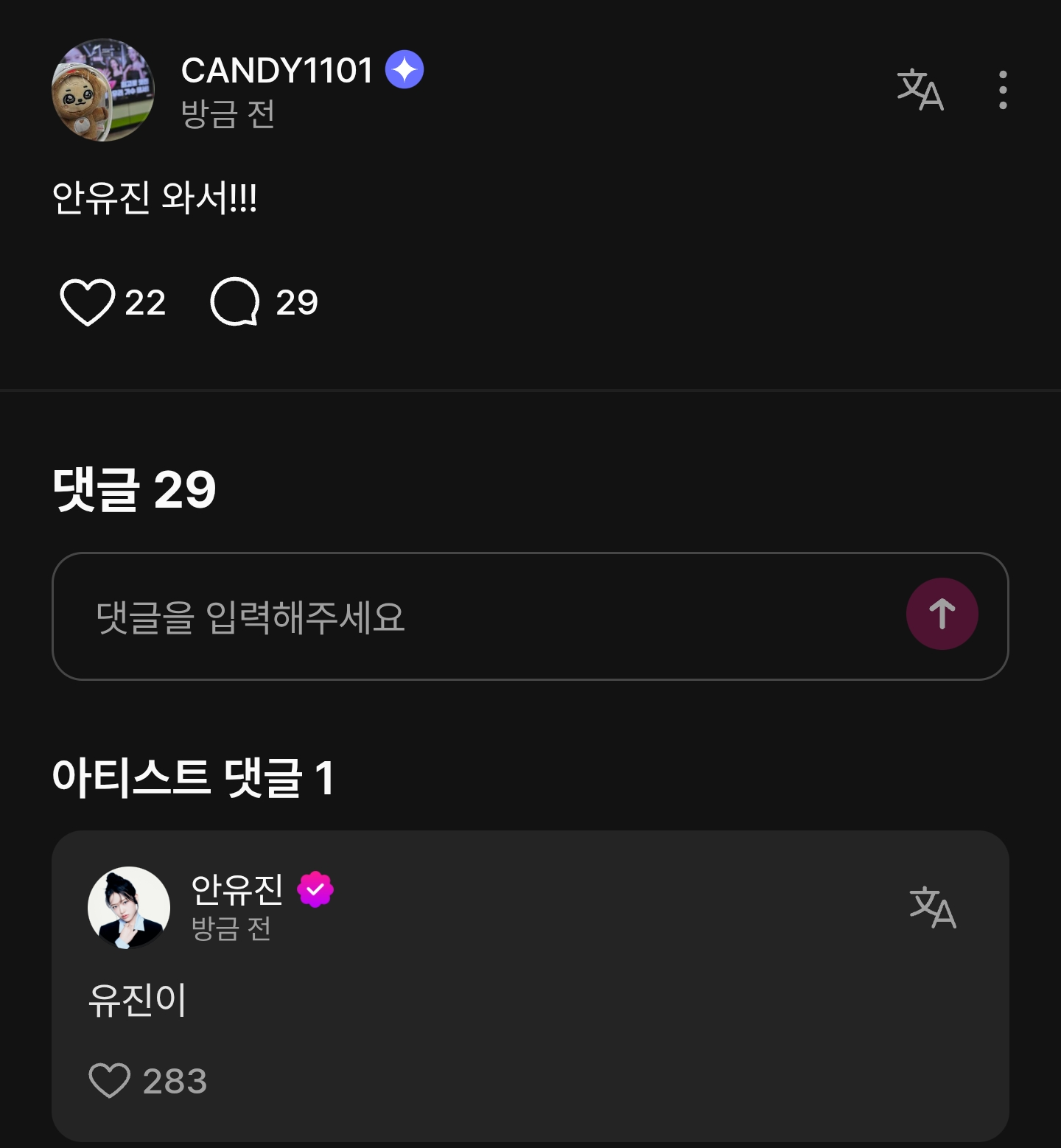Tap the translate icon on CANDY1101's post
1061x1148 pixels.
click(920, 90)
